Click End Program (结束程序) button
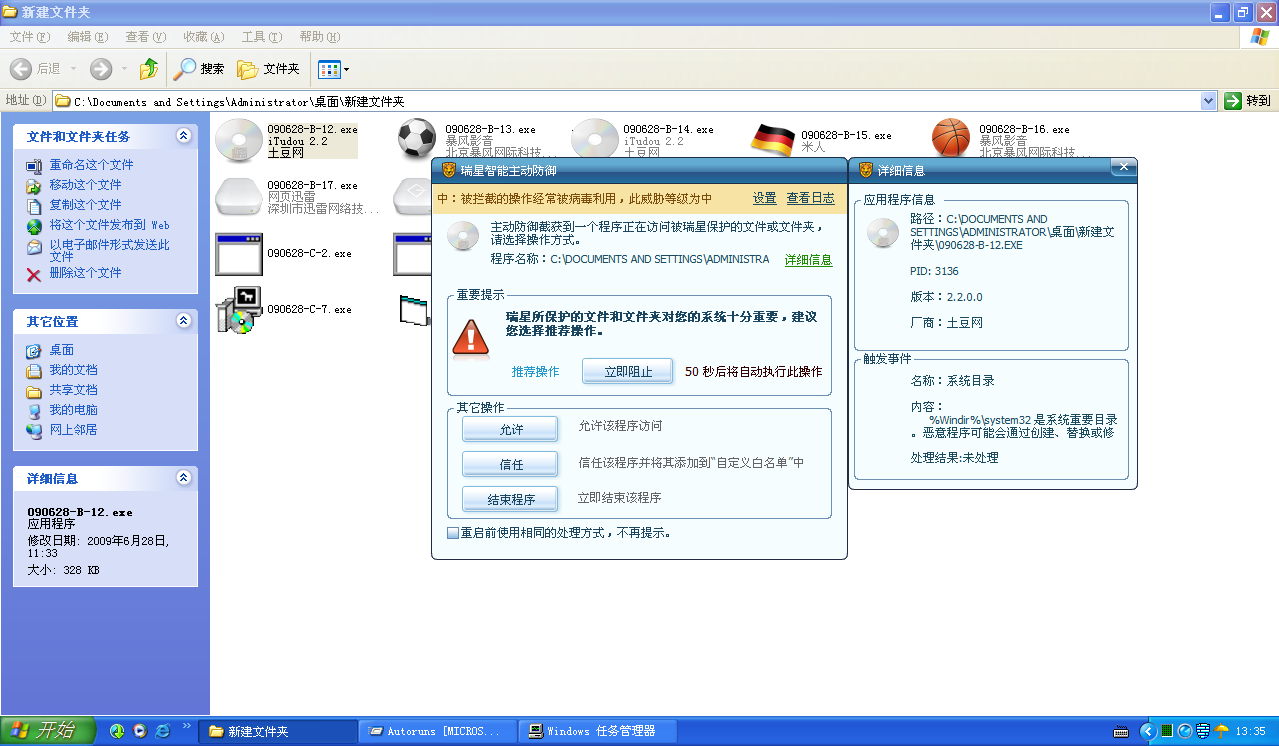The width and height of the screenshot is (1279, 746). [511, 500]
